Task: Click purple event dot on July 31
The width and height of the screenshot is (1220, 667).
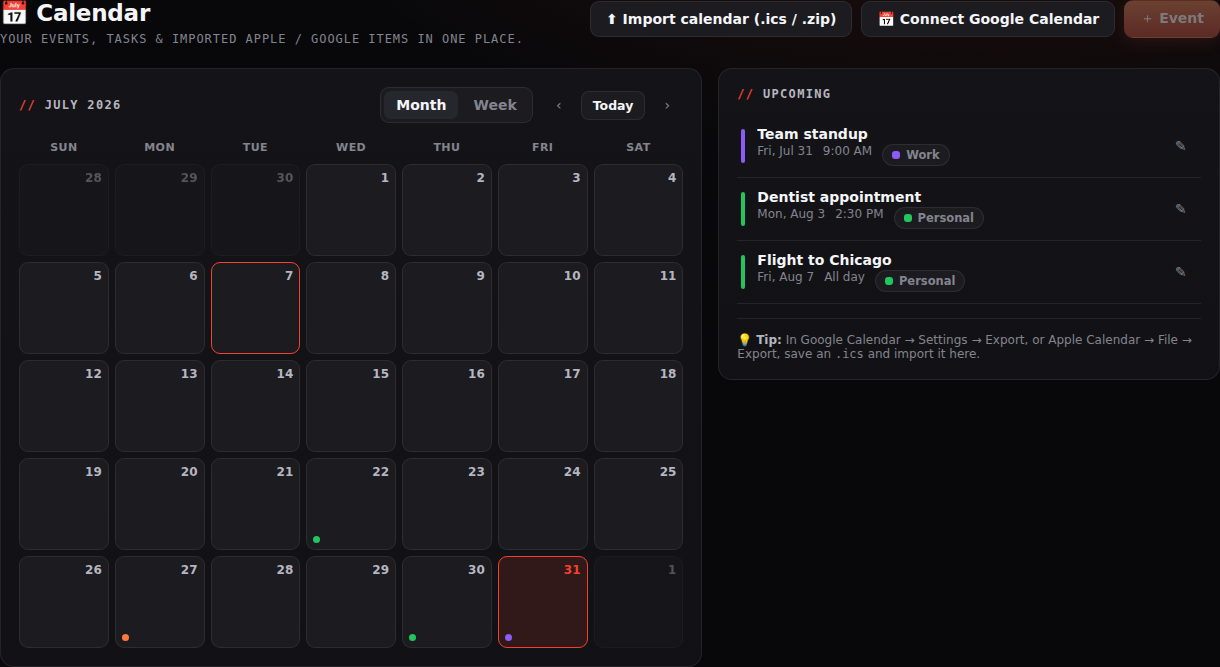Action: pos(508,638)
